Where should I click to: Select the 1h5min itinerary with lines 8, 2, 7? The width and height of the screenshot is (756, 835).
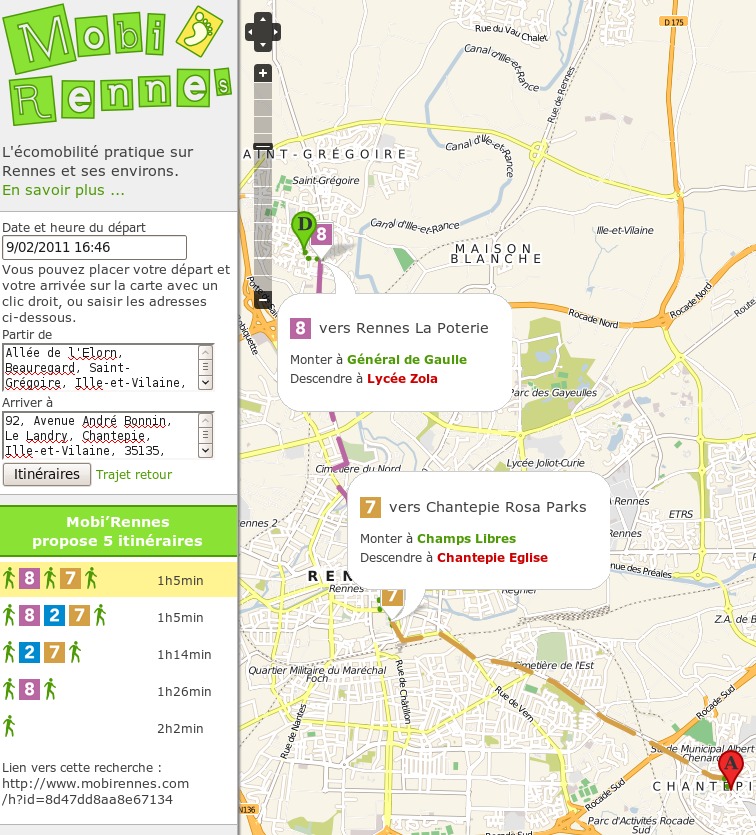click(118, 616)
